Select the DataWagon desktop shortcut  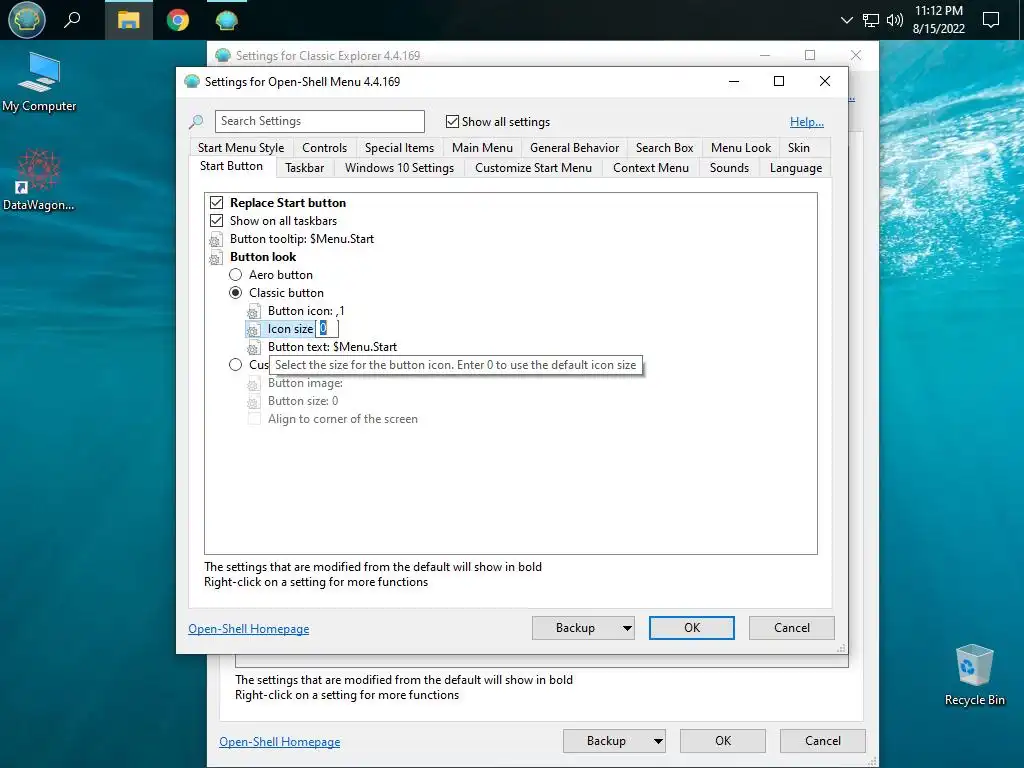coord(39,180)
